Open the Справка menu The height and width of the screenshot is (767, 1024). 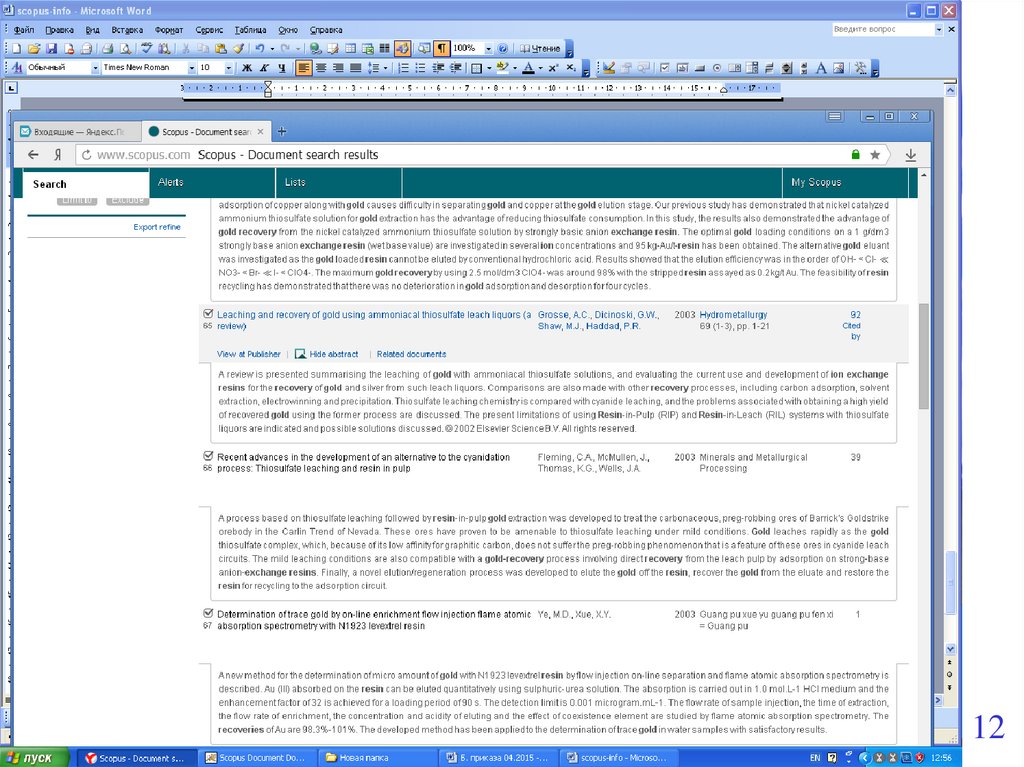[326, 30]
